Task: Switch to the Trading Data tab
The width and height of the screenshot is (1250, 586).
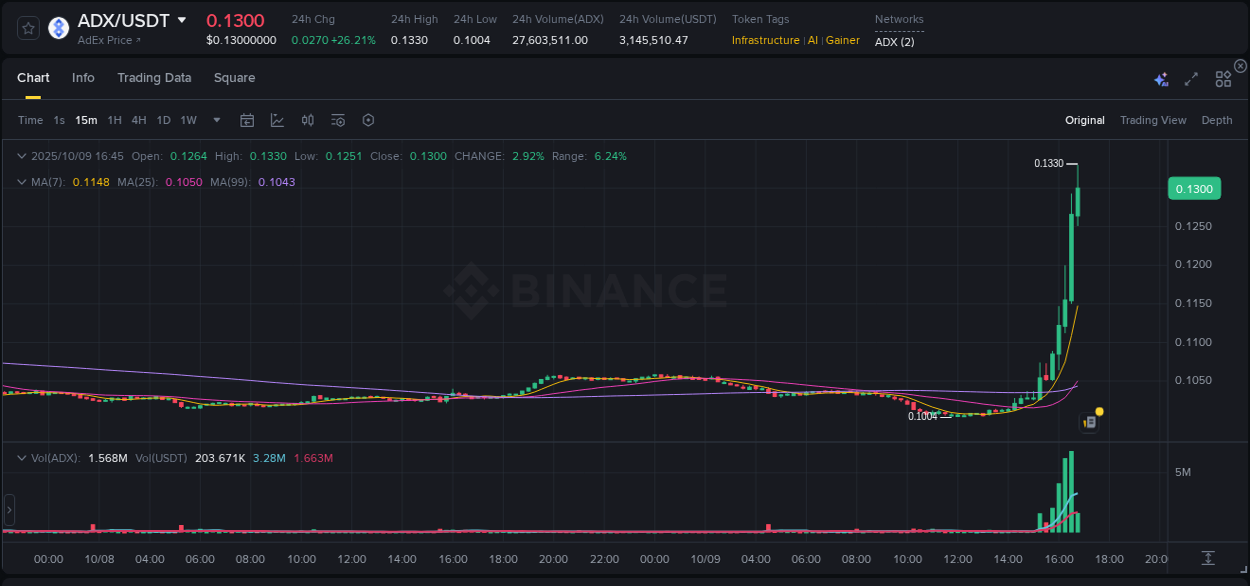Action: click(x=154, y=77)
